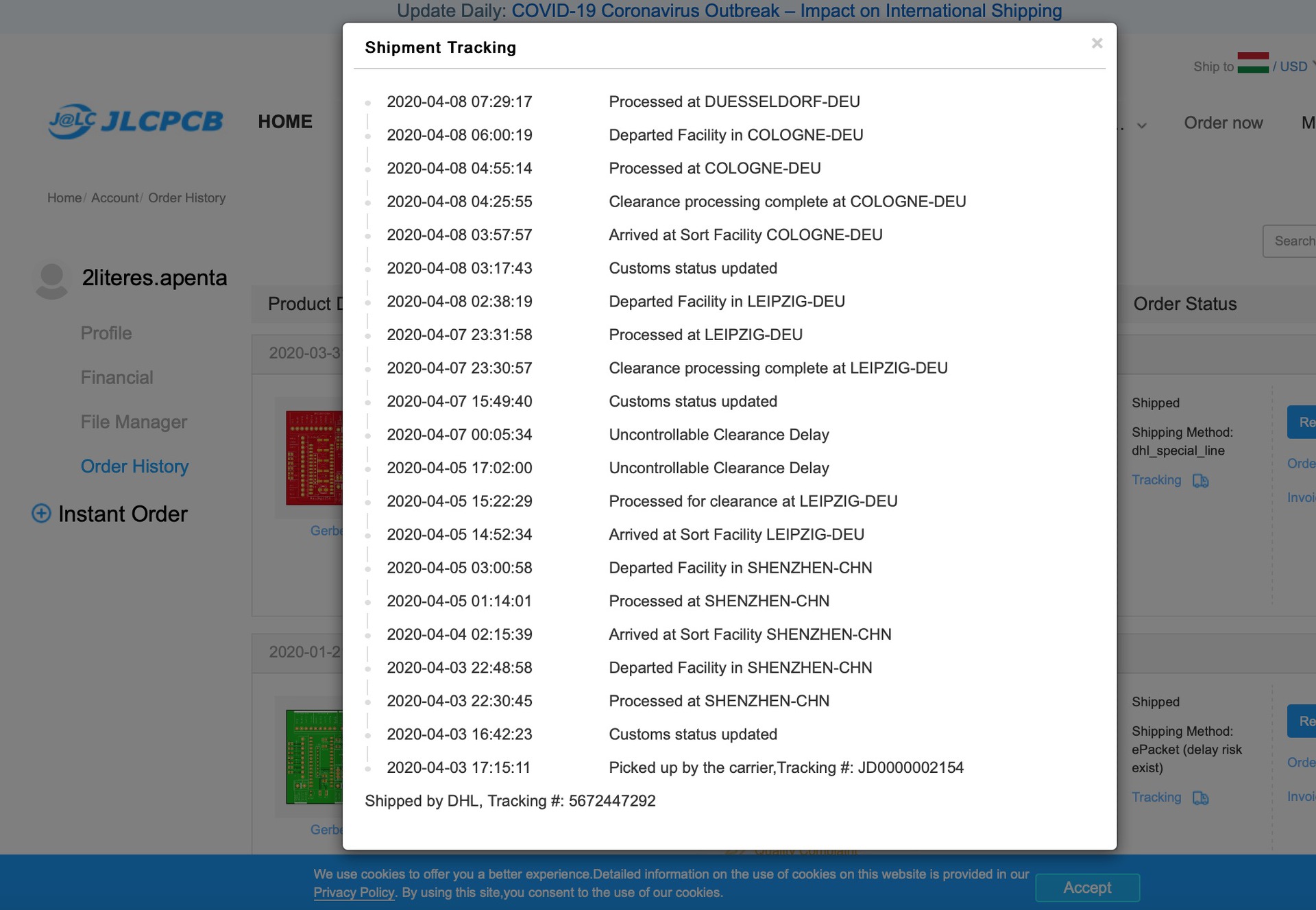Open the green PCB thumbnail

click(x=314, y=757)
